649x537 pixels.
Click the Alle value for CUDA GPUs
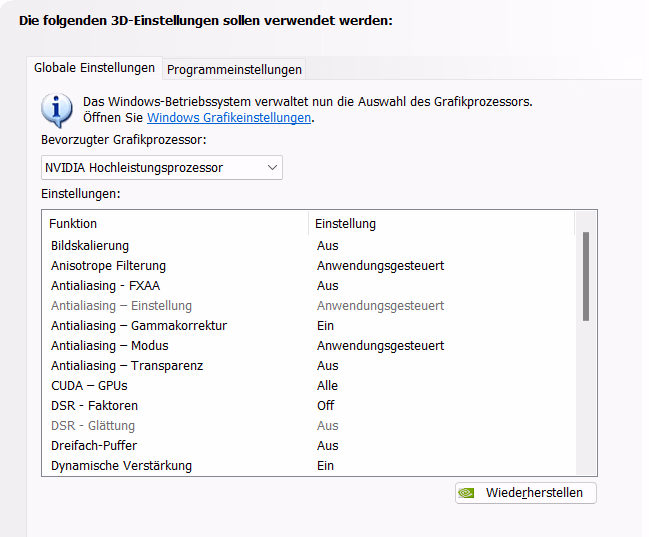click(x=327, y=385)
